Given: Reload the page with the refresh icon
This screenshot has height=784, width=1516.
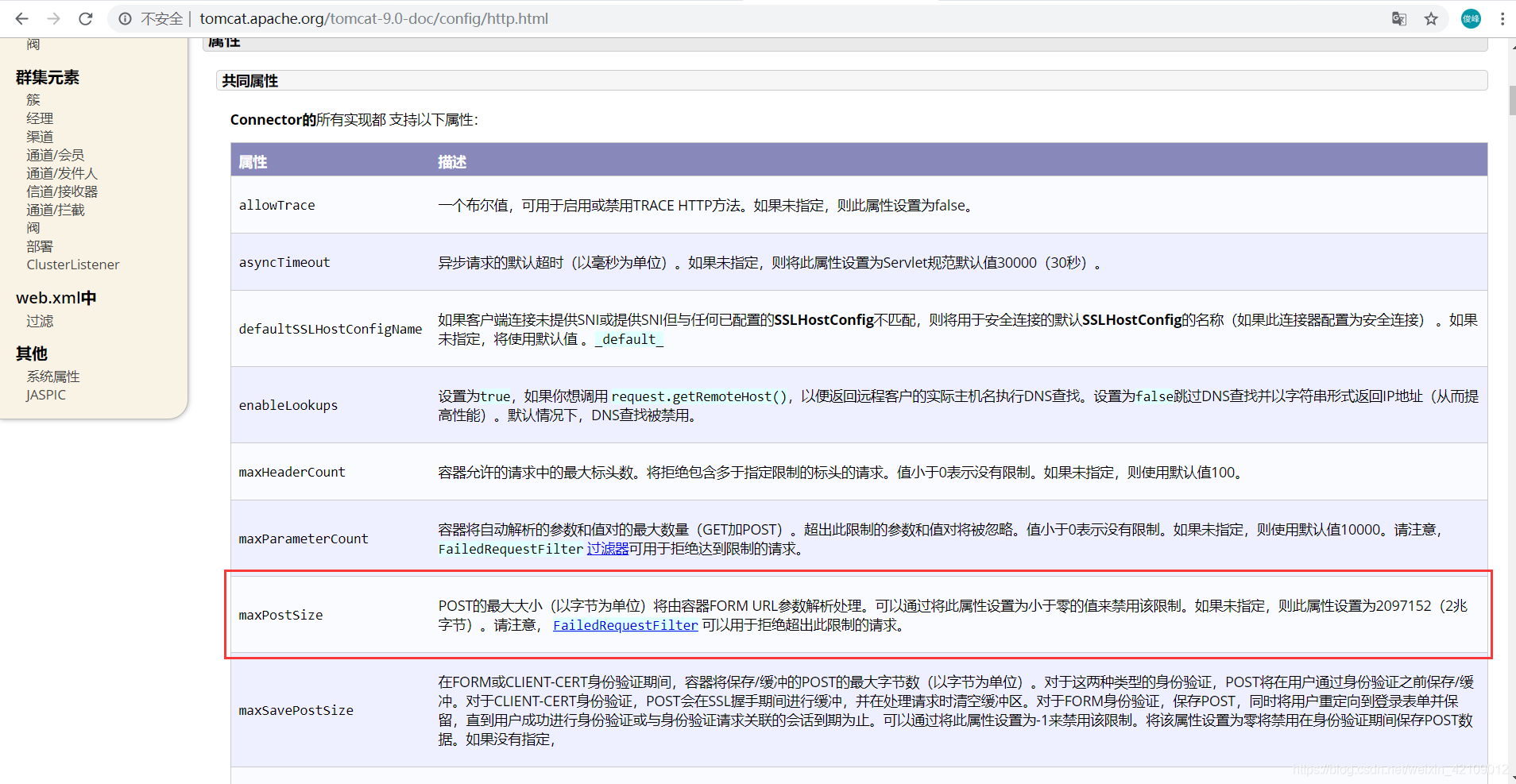Looking at the screenshot, I should pos(86,18).
